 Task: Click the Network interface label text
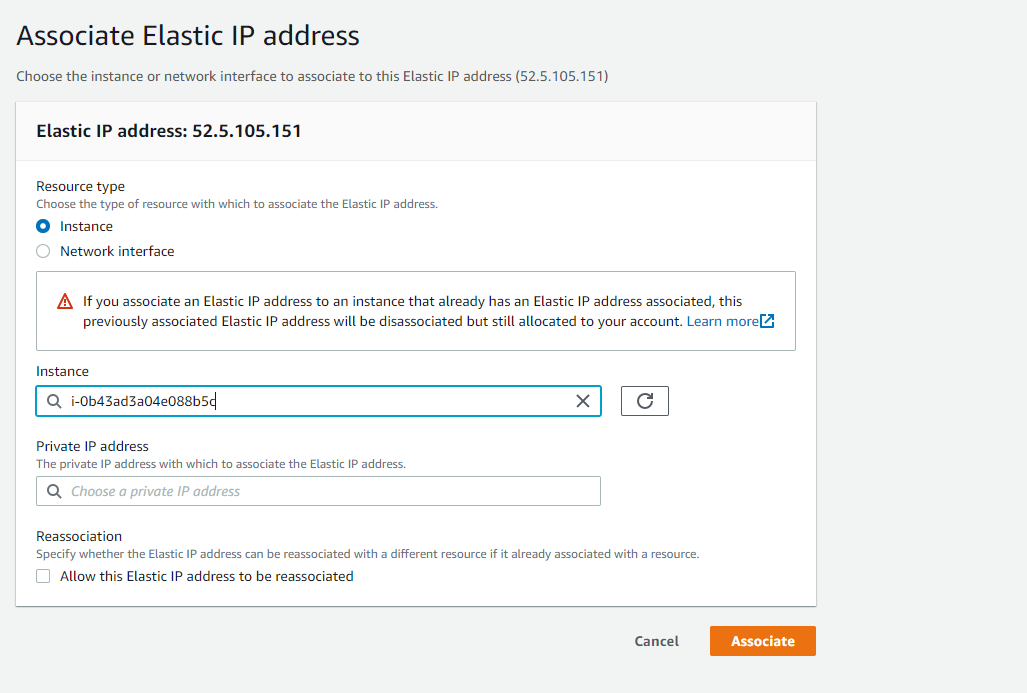(x=117, y=251)
